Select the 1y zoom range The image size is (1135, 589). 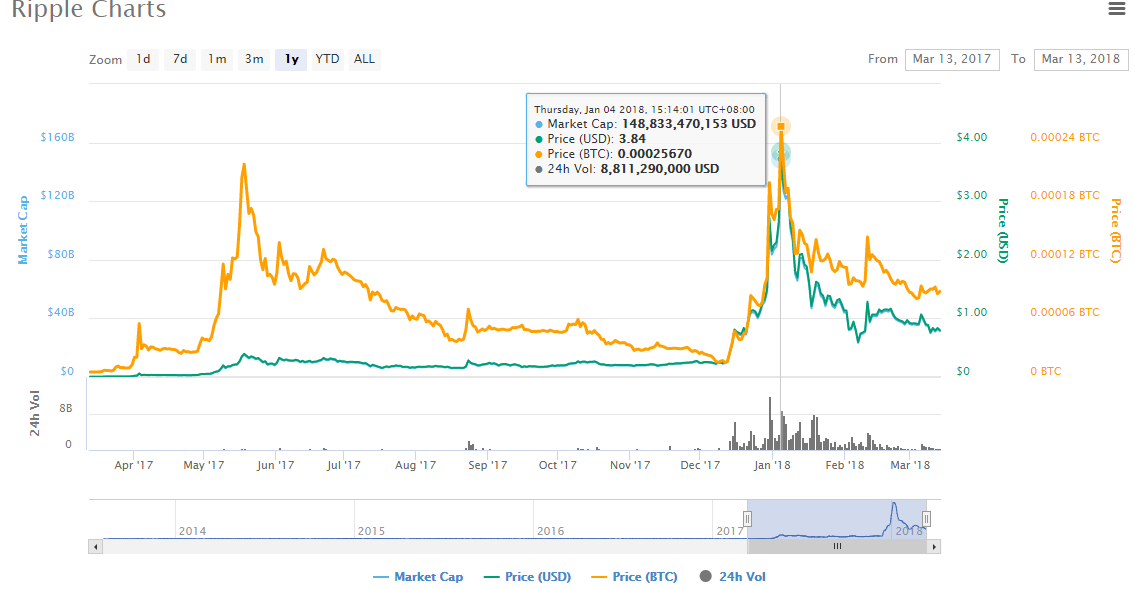coord(291,59)
